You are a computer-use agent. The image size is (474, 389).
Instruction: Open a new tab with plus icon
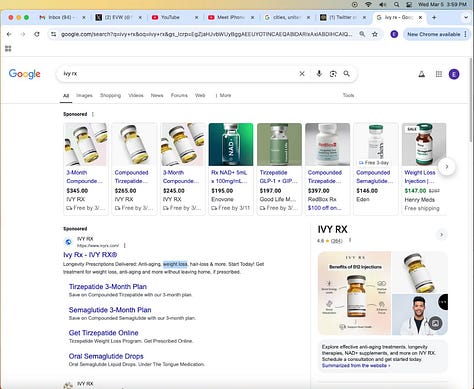click(434, 17)
